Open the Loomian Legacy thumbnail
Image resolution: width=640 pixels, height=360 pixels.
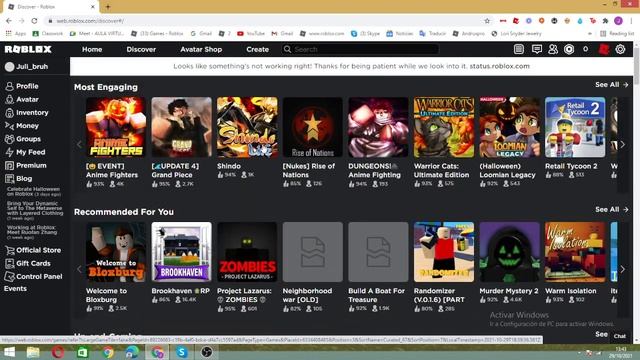(x=509, y=127)
